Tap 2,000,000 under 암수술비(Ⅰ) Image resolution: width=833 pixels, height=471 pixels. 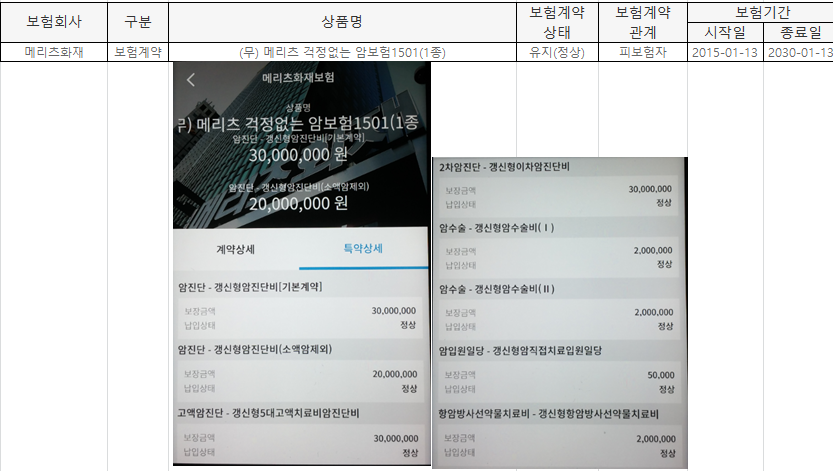pyautogui.click(x=653, y=251)
